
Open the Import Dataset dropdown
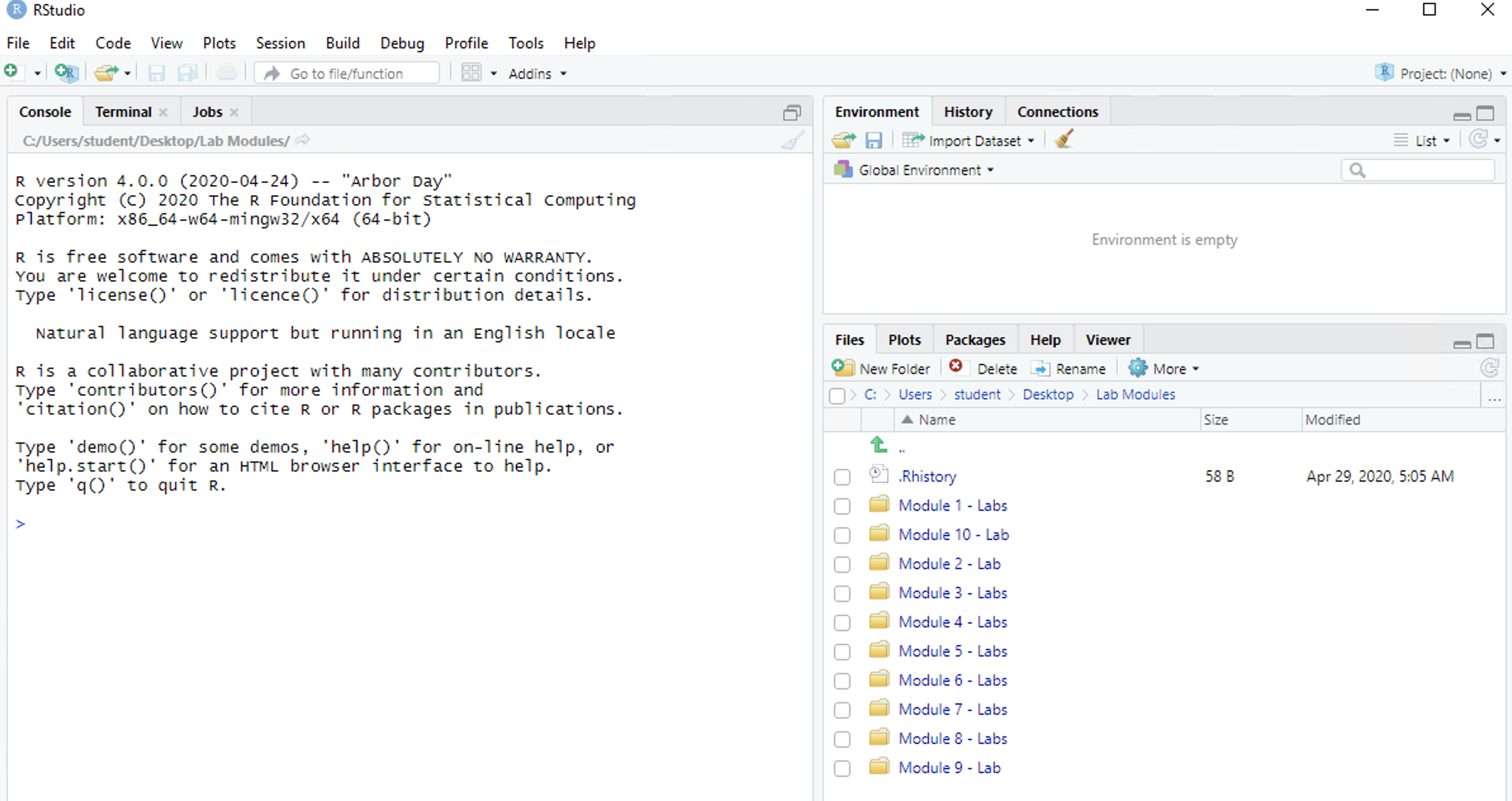[968, 141]
